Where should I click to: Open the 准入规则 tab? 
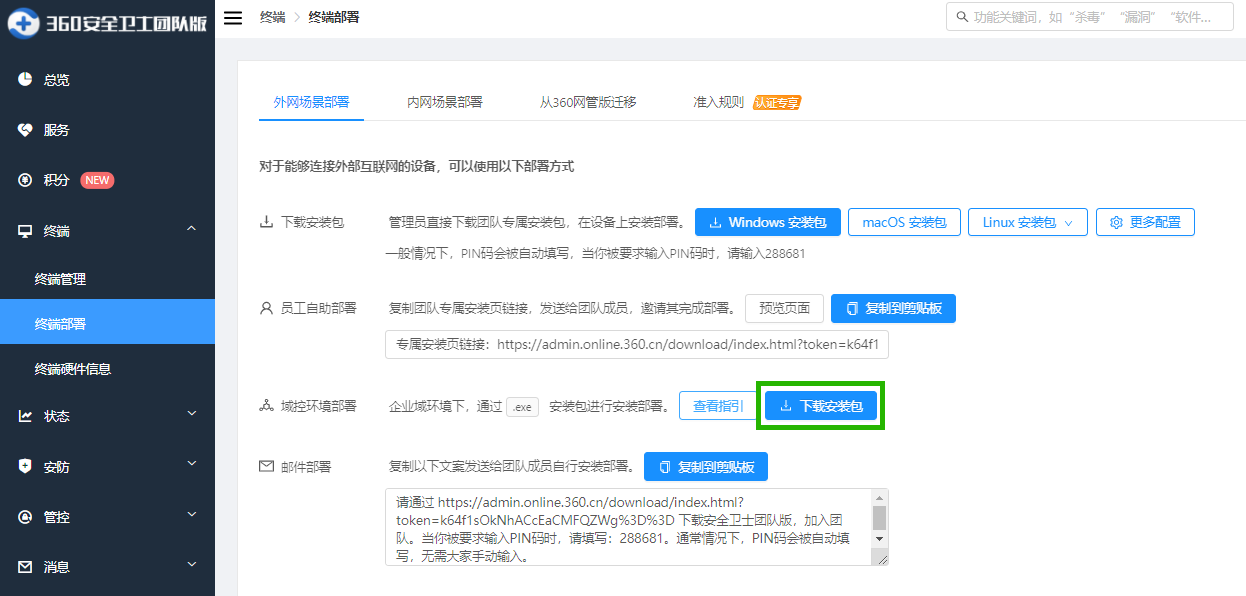[719, 102]
